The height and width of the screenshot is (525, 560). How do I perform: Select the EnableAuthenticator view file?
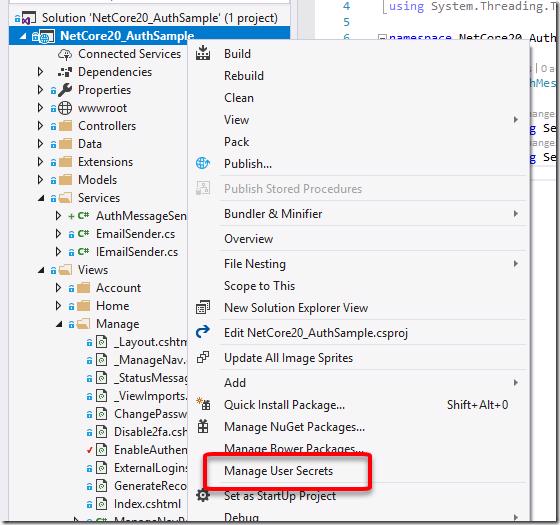[x=150, y=450]
